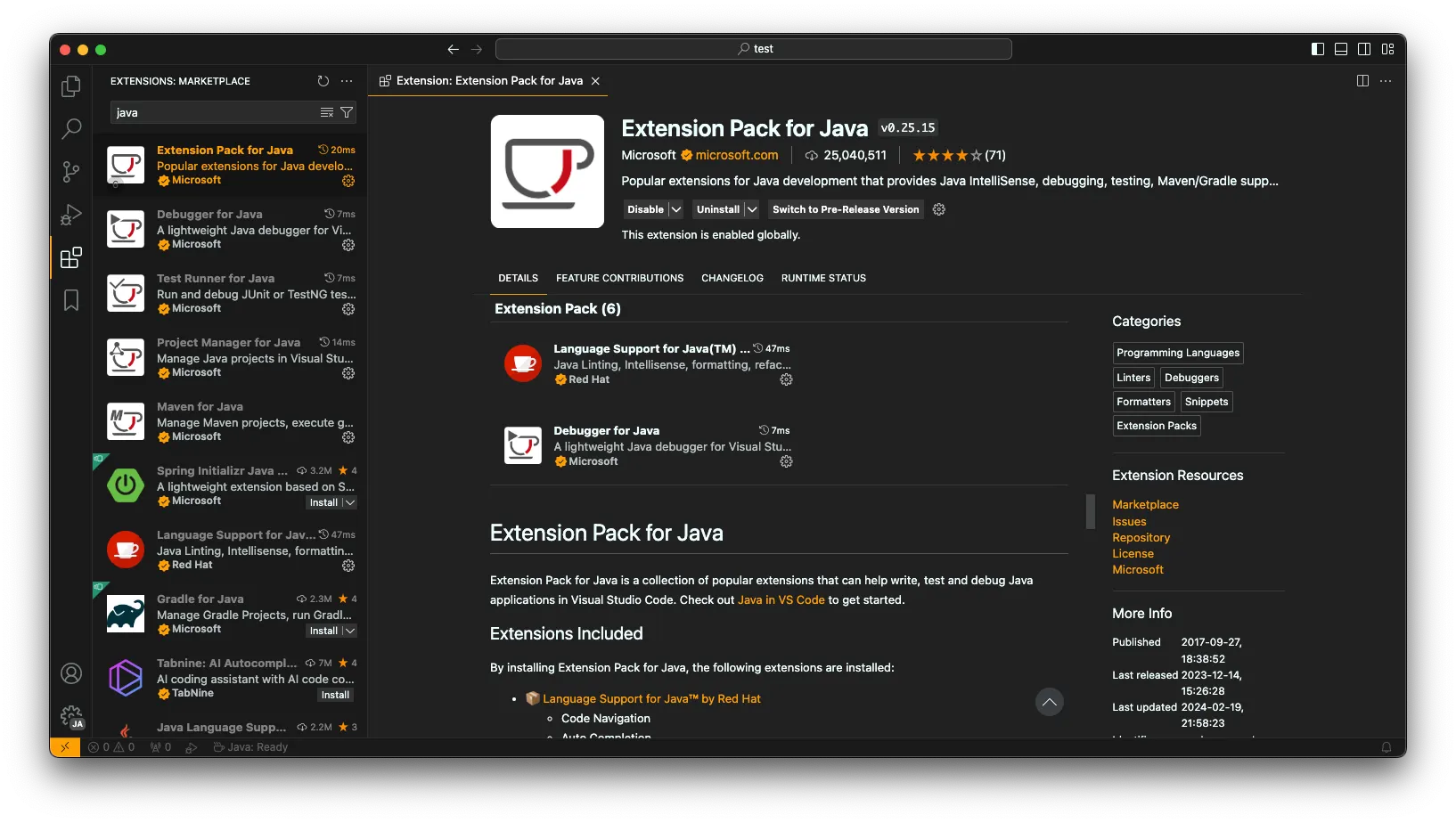Switch to Feature Contributions tab
This screenshot has width=1456, height=823.
[x=620, y=278]
